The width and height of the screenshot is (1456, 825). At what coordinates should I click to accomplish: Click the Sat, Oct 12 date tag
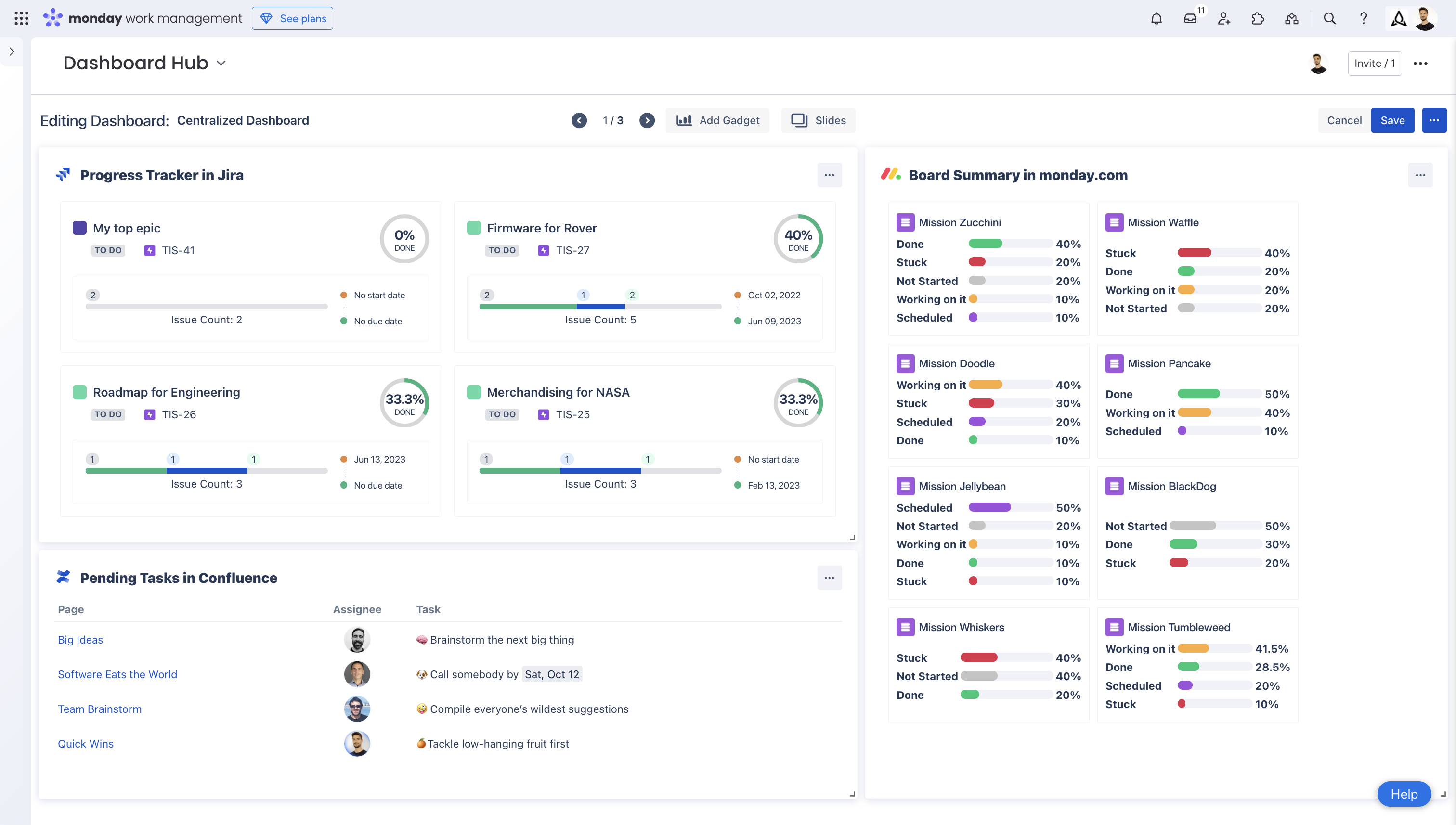(552, 674)
